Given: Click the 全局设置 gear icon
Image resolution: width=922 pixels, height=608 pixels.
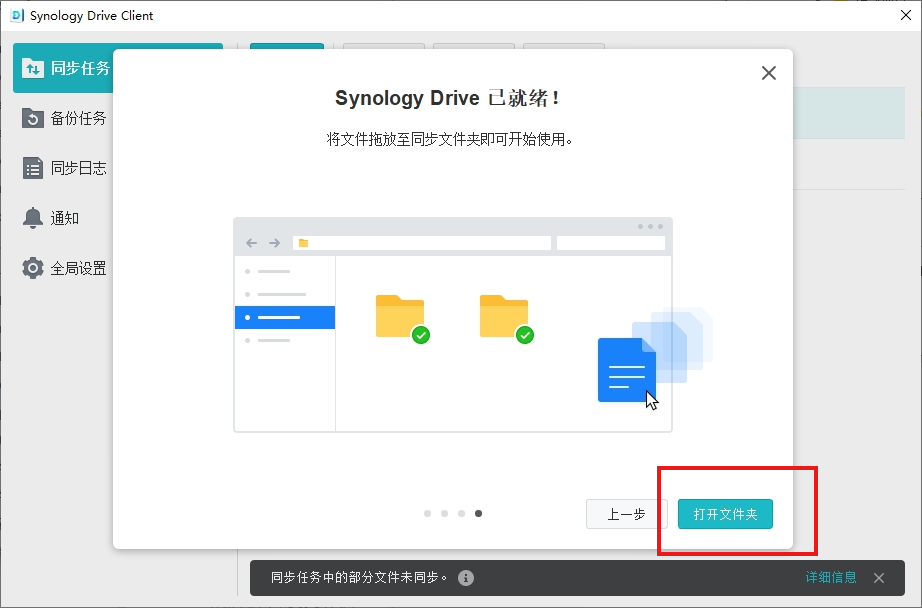Looking at the screenshot, I should tap(33, 268).
